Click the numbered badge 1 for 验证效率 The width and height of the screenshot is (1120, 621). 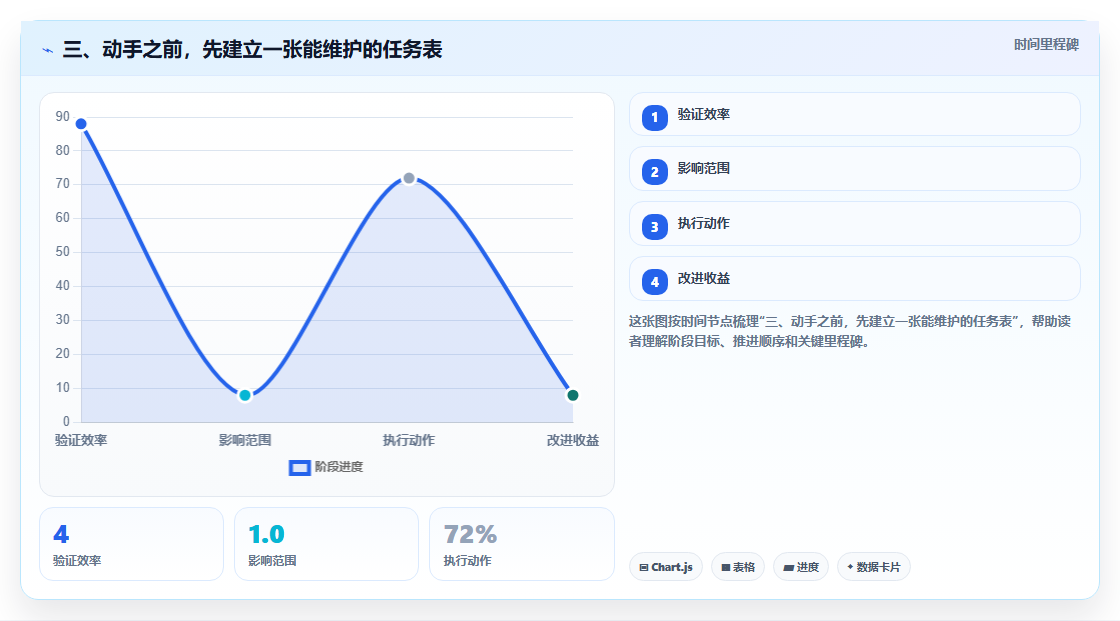pos(654,117)
